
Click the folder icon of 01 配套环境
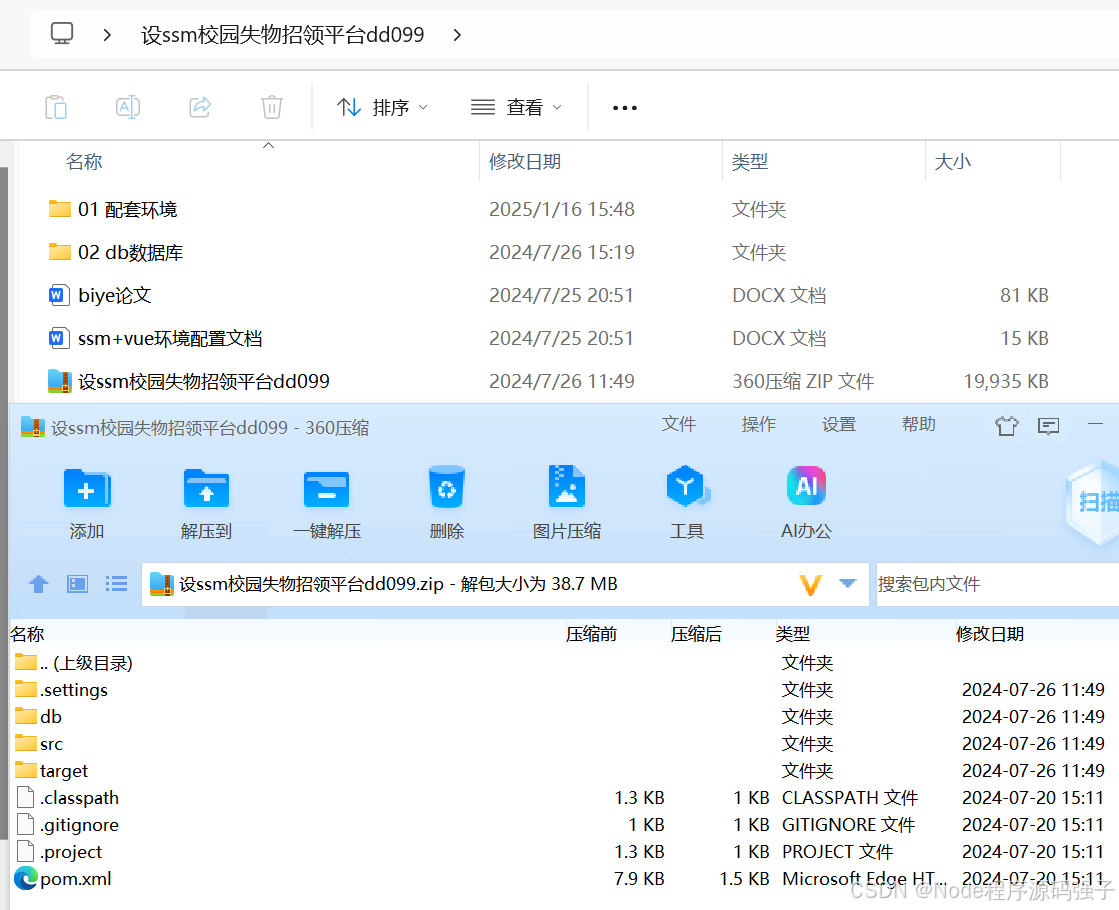[60, 208]
